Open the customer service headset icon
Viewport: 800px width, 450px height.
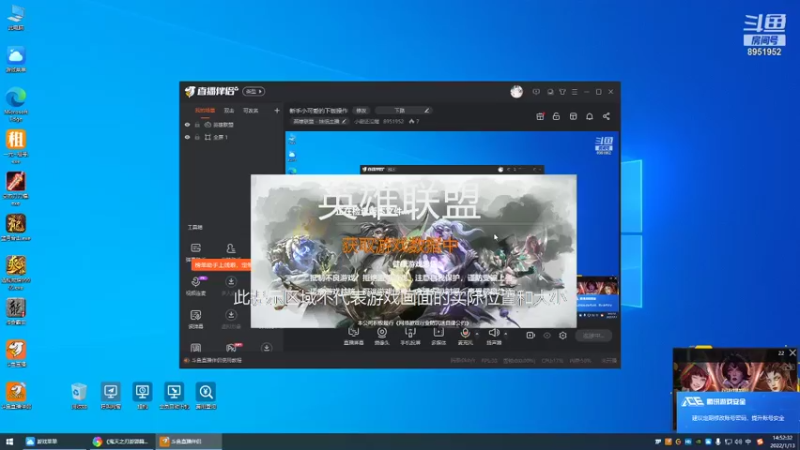(x=550, y=92)
